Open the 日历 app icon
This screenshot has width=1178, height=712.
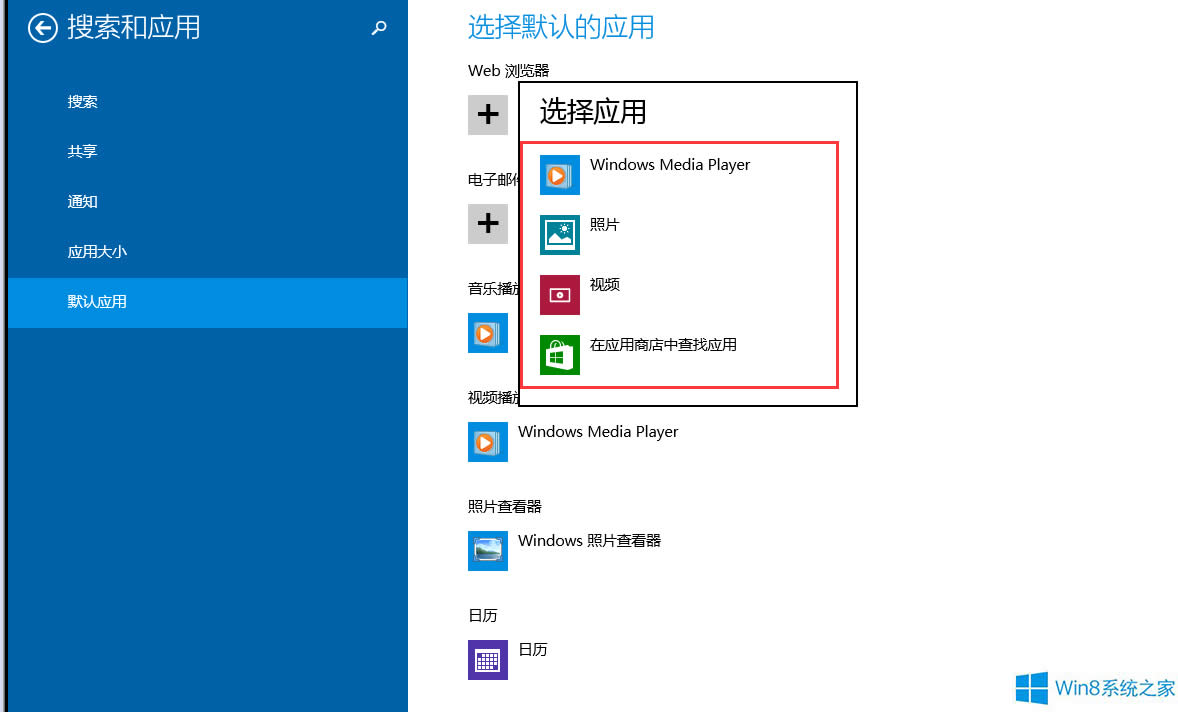pyautogui.click(x=487, y=660)
